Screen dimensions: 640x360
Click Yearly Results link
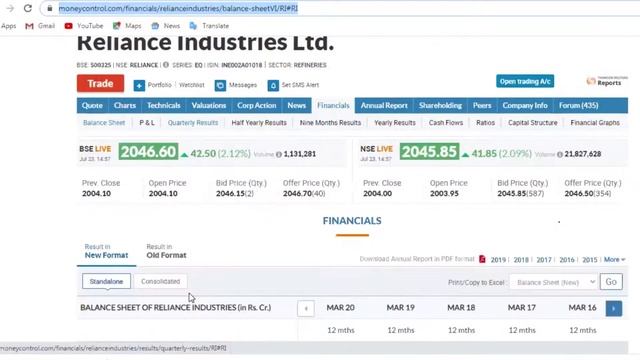click(x=395, y=123)
